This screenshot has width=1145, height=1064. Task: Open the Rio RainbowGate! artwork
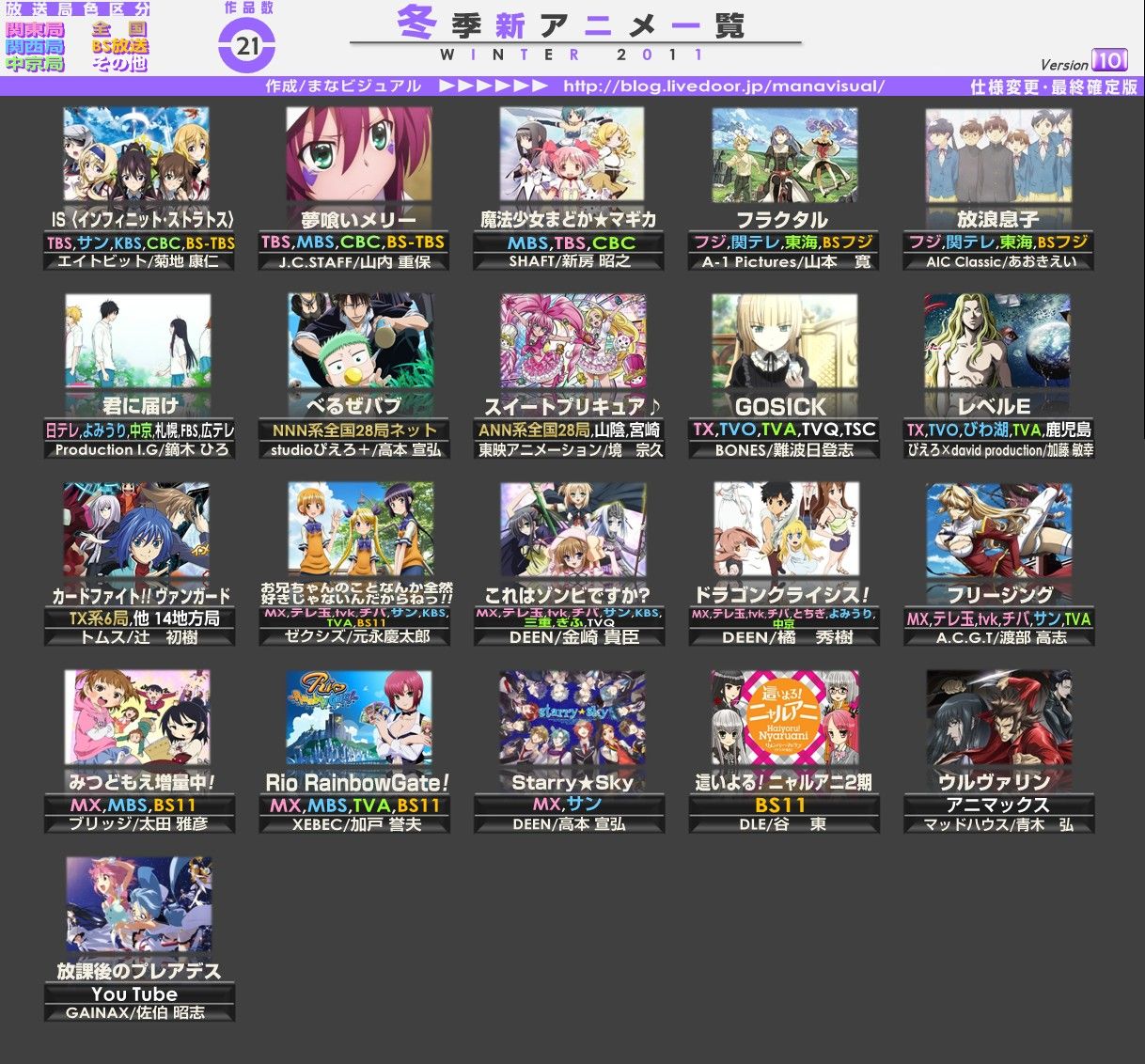pos(359,716)
